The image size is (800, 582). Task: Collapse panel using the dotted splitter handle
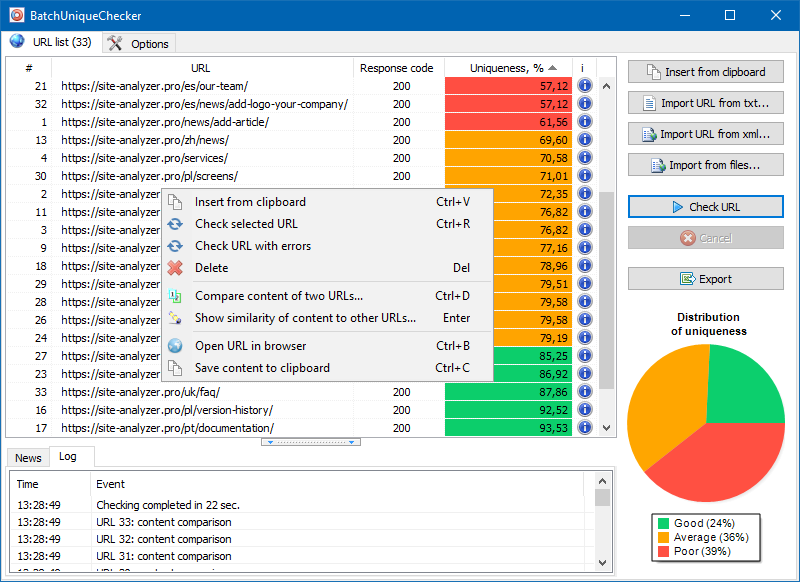coord(310,441)
